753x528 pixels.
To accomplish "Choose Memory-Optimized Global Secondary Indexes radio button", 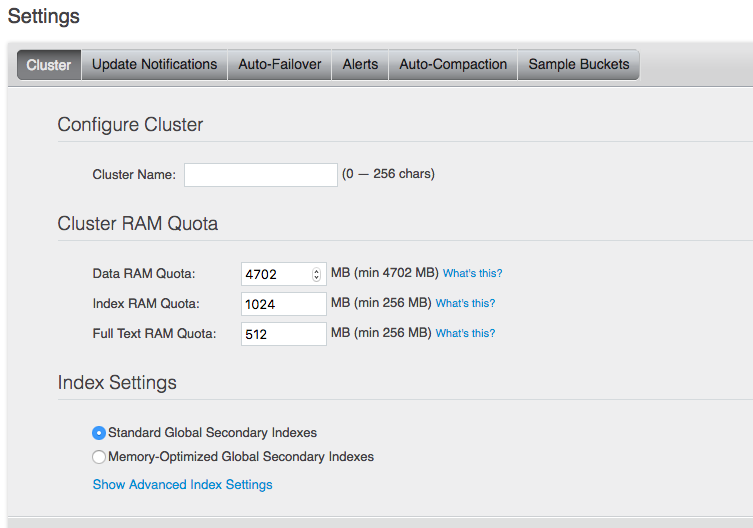I will (x=99, y=457).
